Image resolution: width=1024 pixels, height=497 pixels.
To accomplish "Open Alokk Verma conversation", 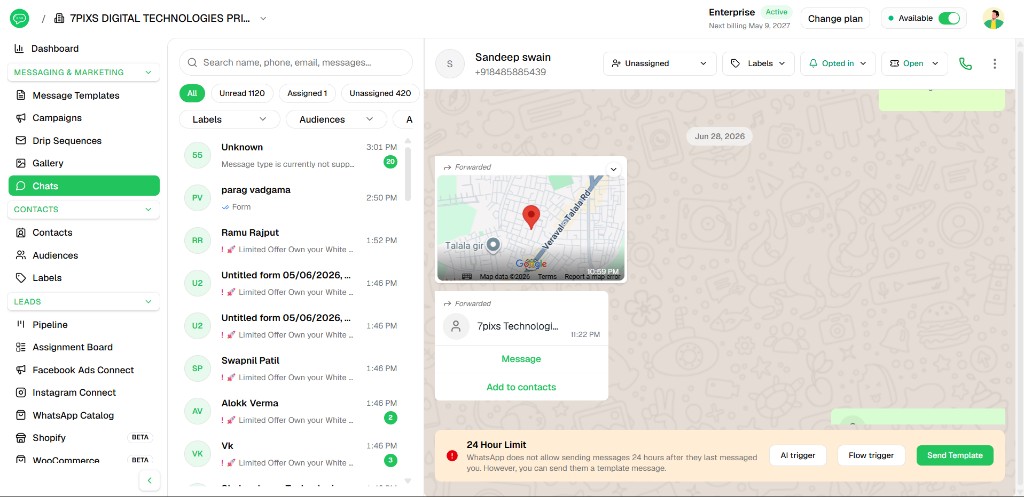I will 291,411.
